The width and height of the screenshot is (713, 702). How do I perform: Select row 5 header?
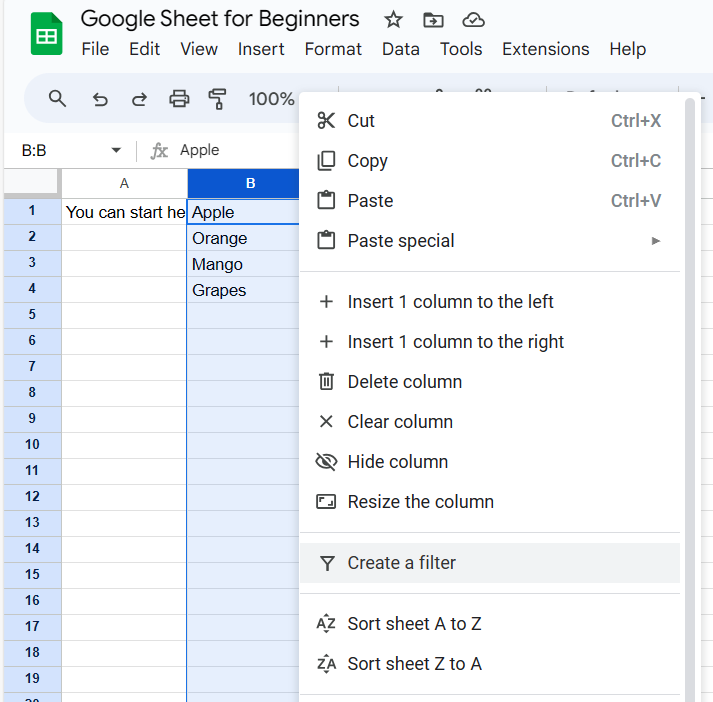32,315
